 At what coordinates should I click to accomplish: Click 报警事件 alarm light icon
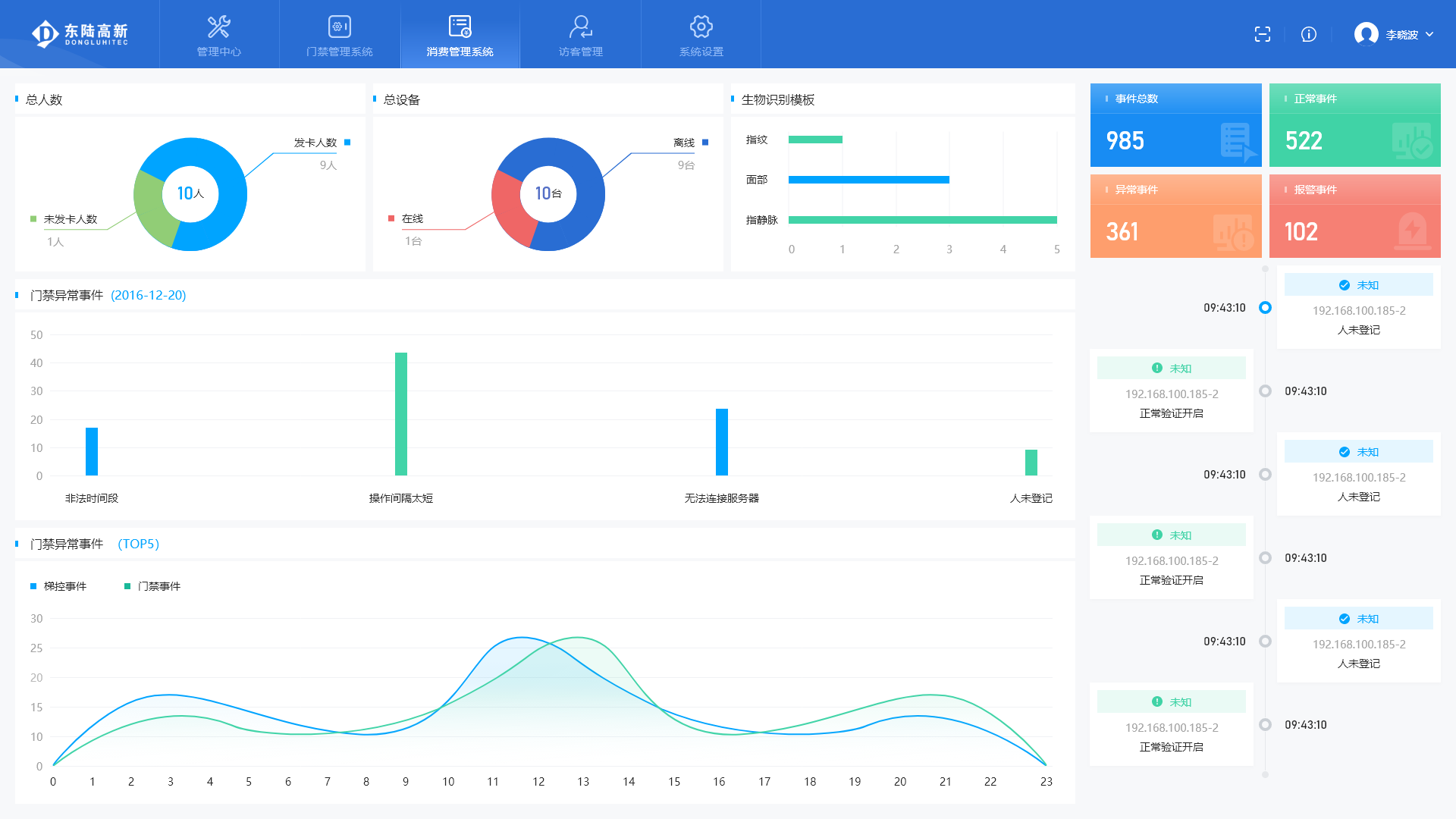[x=1412, y=231]
